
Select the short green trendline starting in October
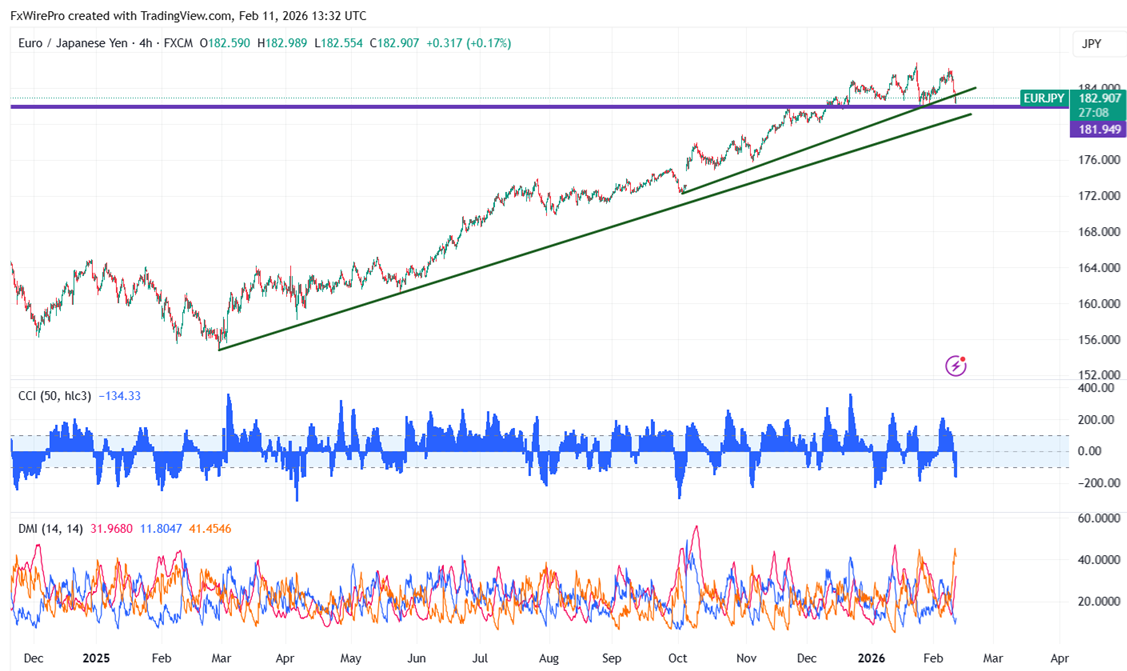pos(829,140)
